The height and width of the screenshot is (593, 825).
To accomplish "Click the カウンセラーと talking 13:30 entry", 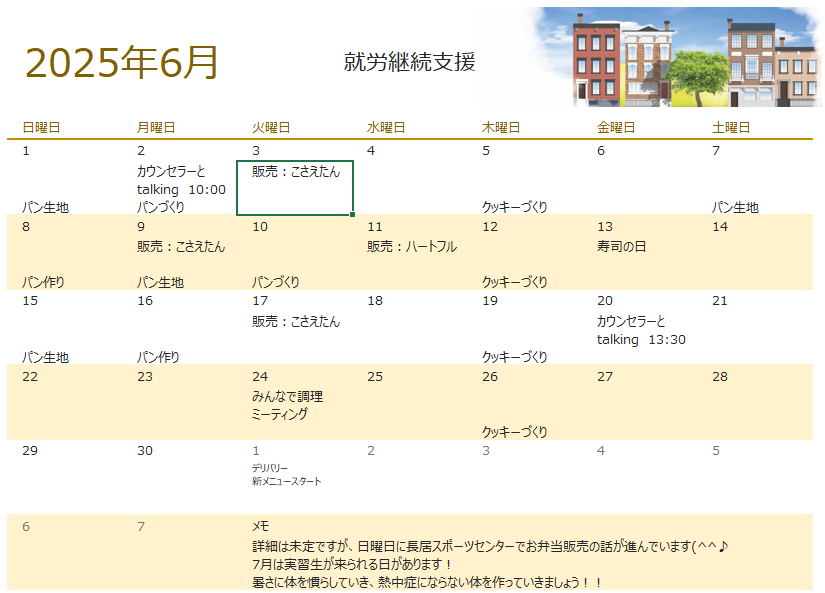I will click(x=641, y=330).
